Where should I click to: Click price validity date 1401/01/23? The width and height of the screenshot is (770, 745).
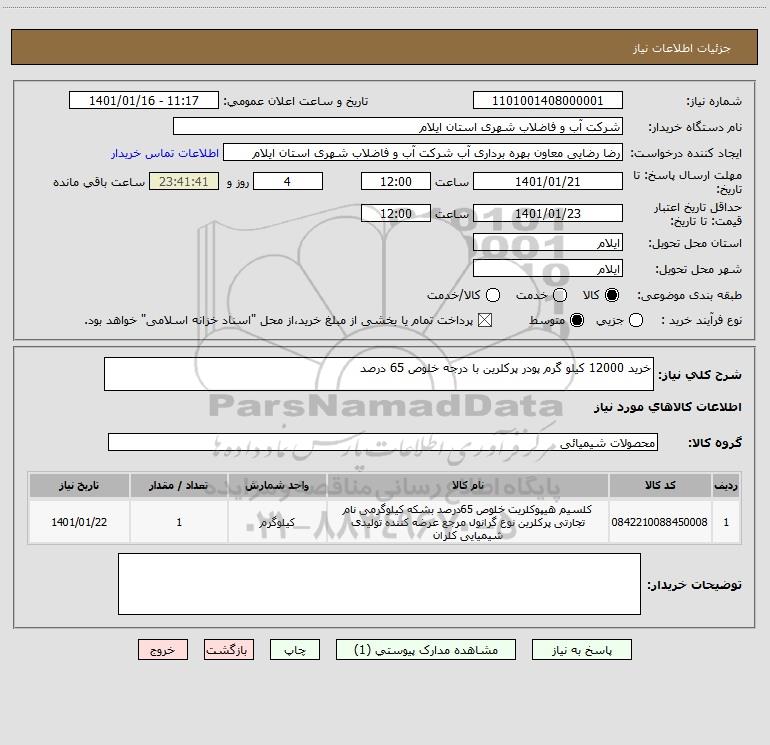click(548, 214)
